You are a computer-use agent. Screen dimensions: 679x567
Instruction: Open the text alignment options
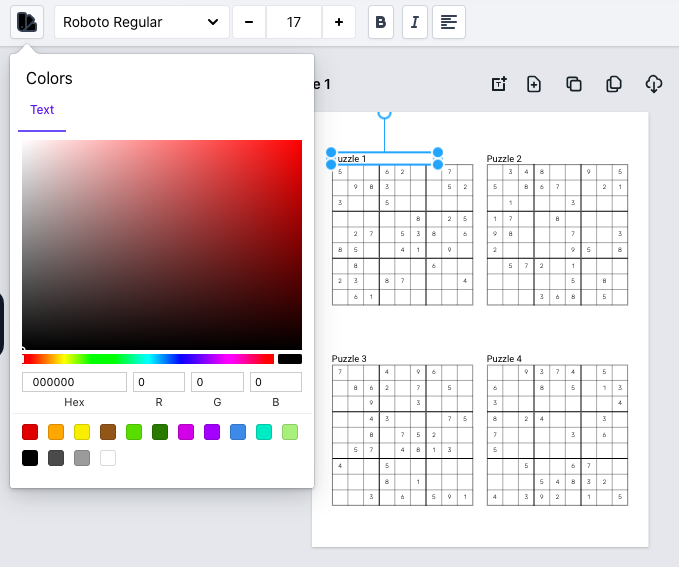point(449,22)
